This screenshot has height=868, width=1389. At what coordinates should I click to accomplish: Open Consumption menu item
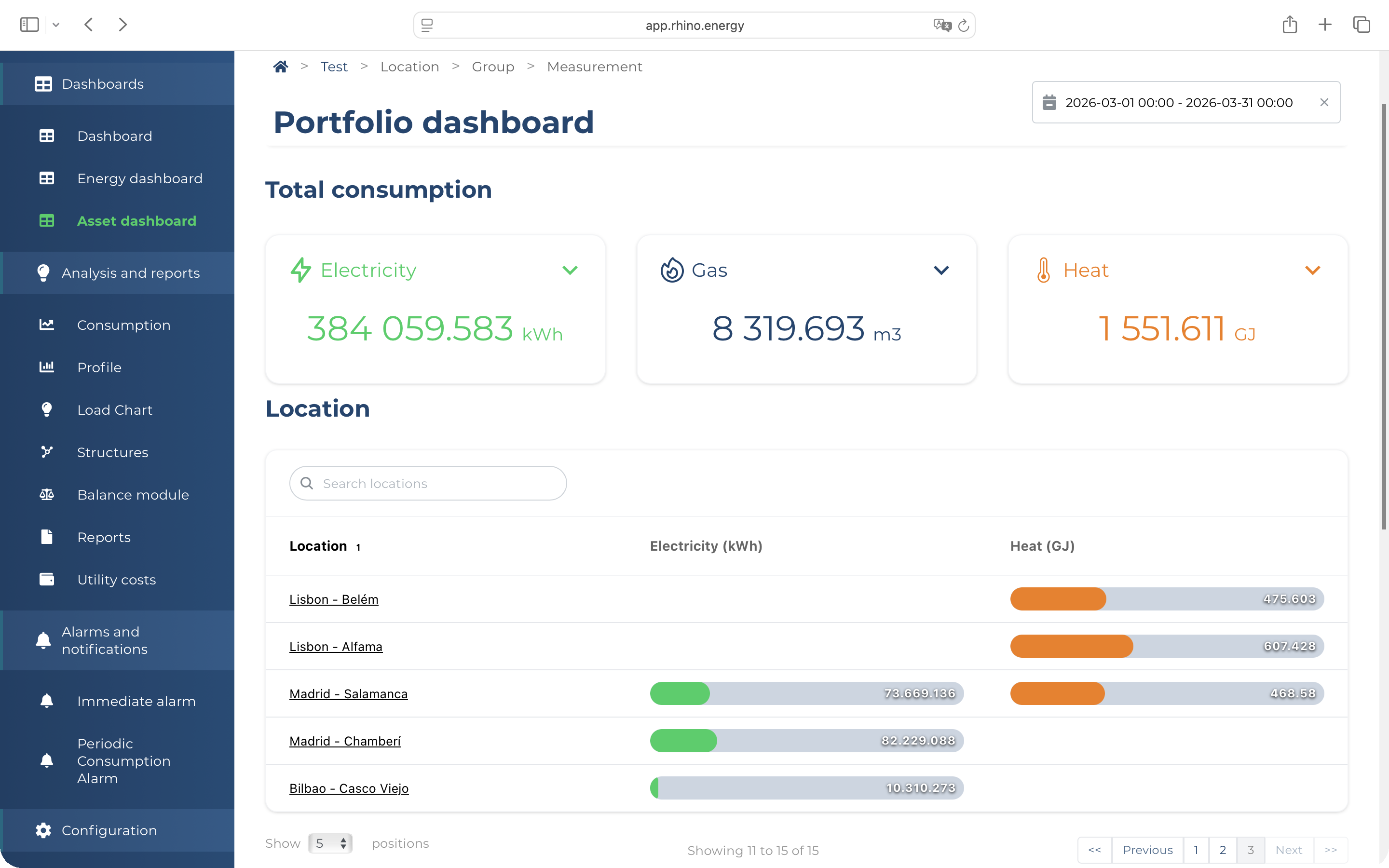(123, 325)
